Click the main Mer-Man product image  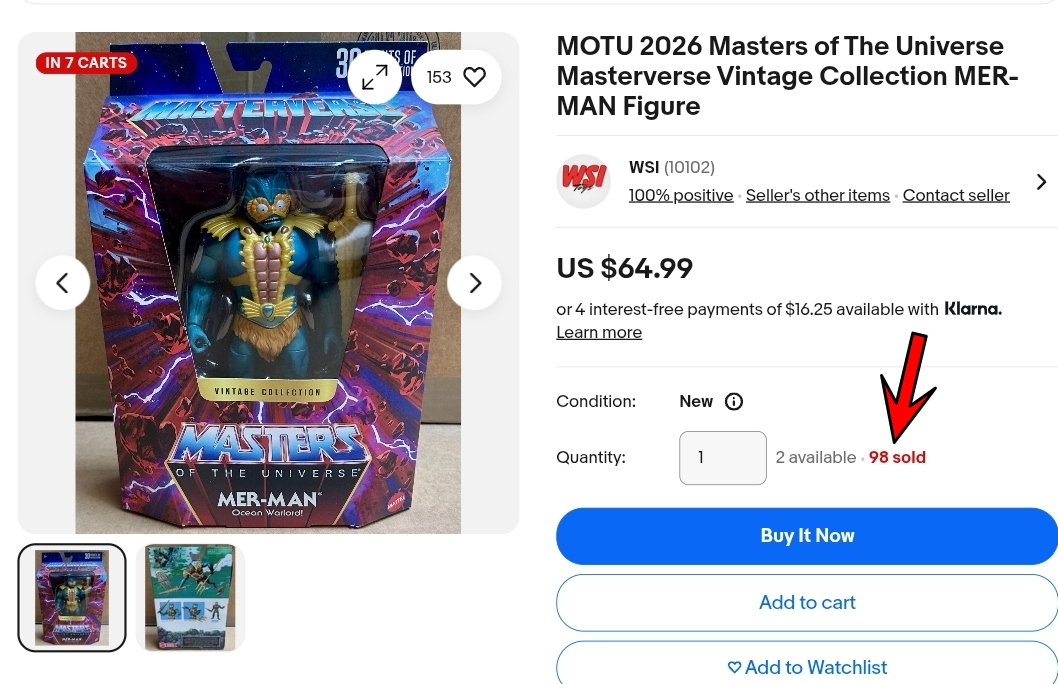(x=268, y=283)
